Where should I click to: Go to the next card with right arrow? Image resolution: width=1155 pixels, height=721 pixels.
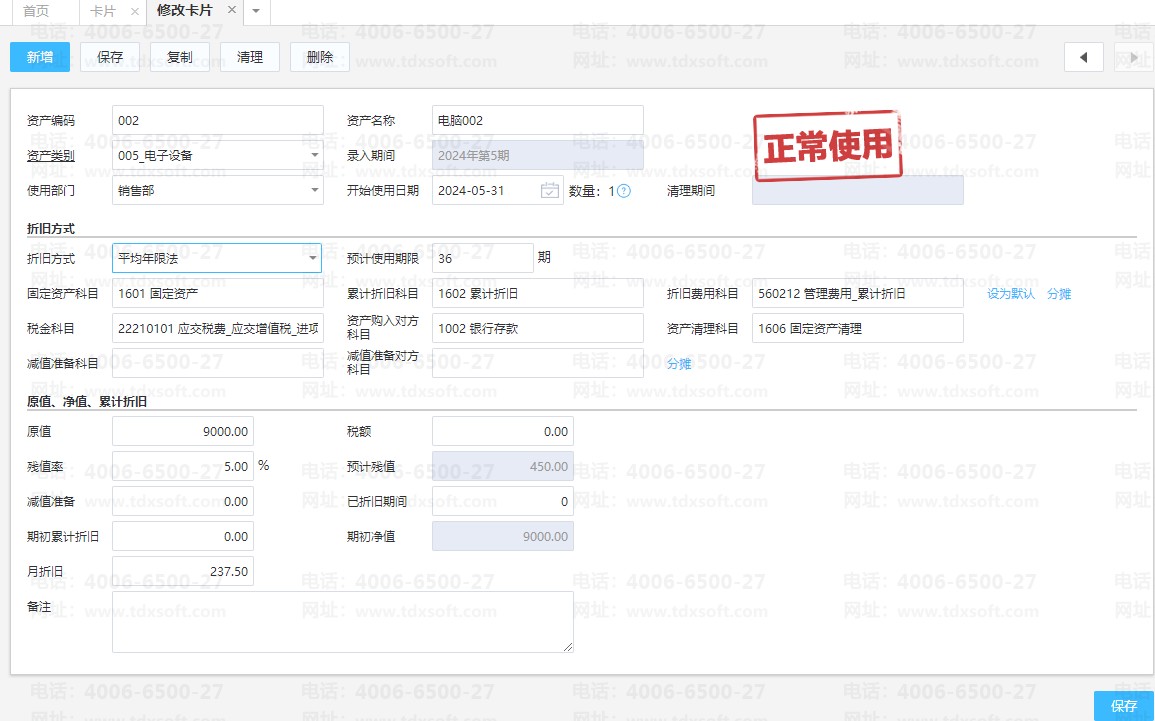pyautogui.click(x=1133, y=57)
